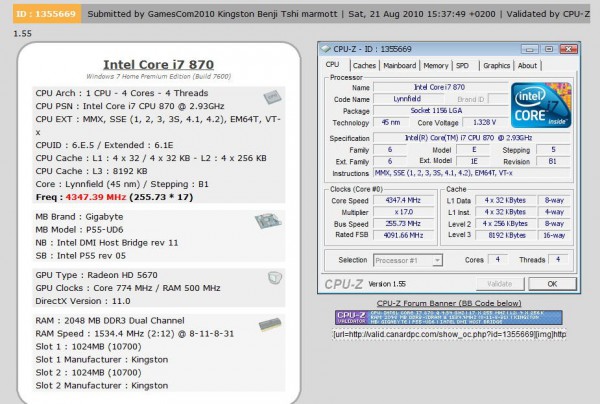Switch to the Memory tab
Viewport: 600px width, 404px height.
point(435,65)
